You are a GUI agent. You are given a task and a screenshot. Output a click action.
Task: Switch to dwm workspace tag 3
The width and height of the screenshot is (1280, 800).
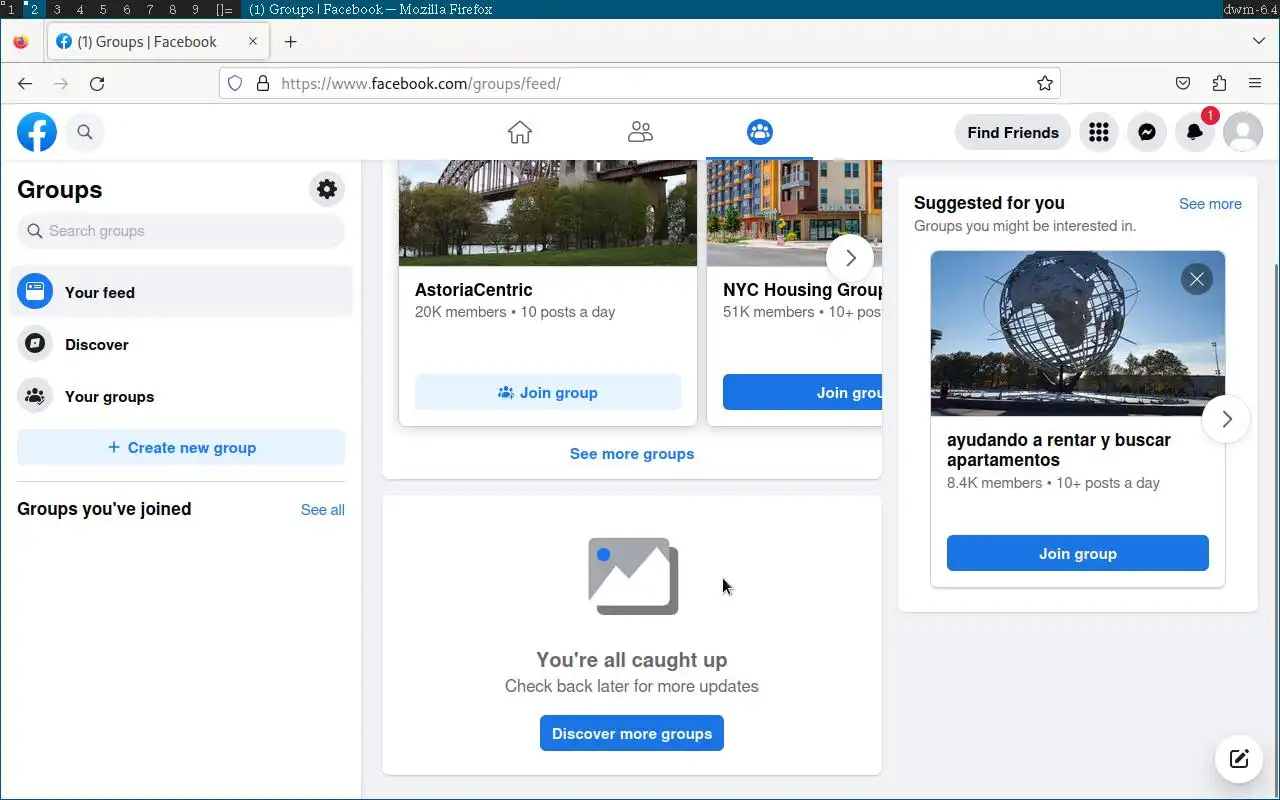click(57, 9)
